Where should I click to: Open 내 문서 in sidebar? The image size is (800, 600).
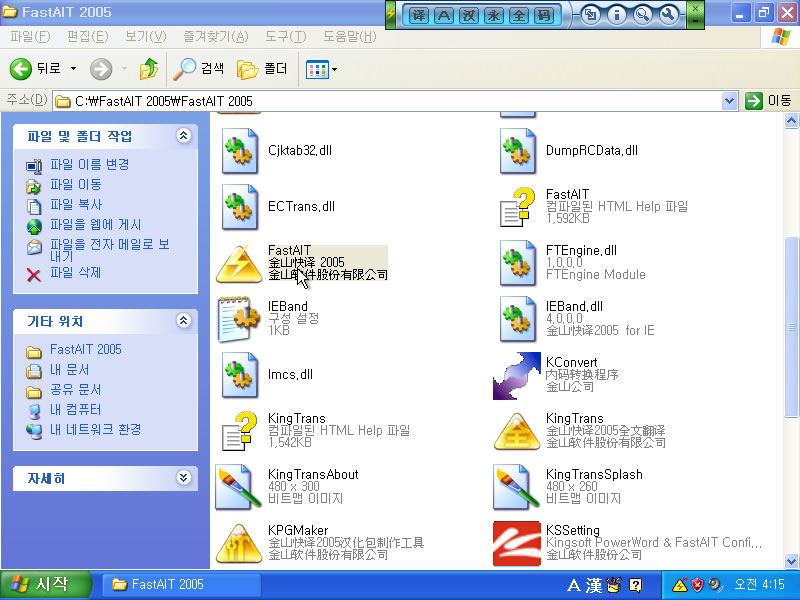(69, 369)
